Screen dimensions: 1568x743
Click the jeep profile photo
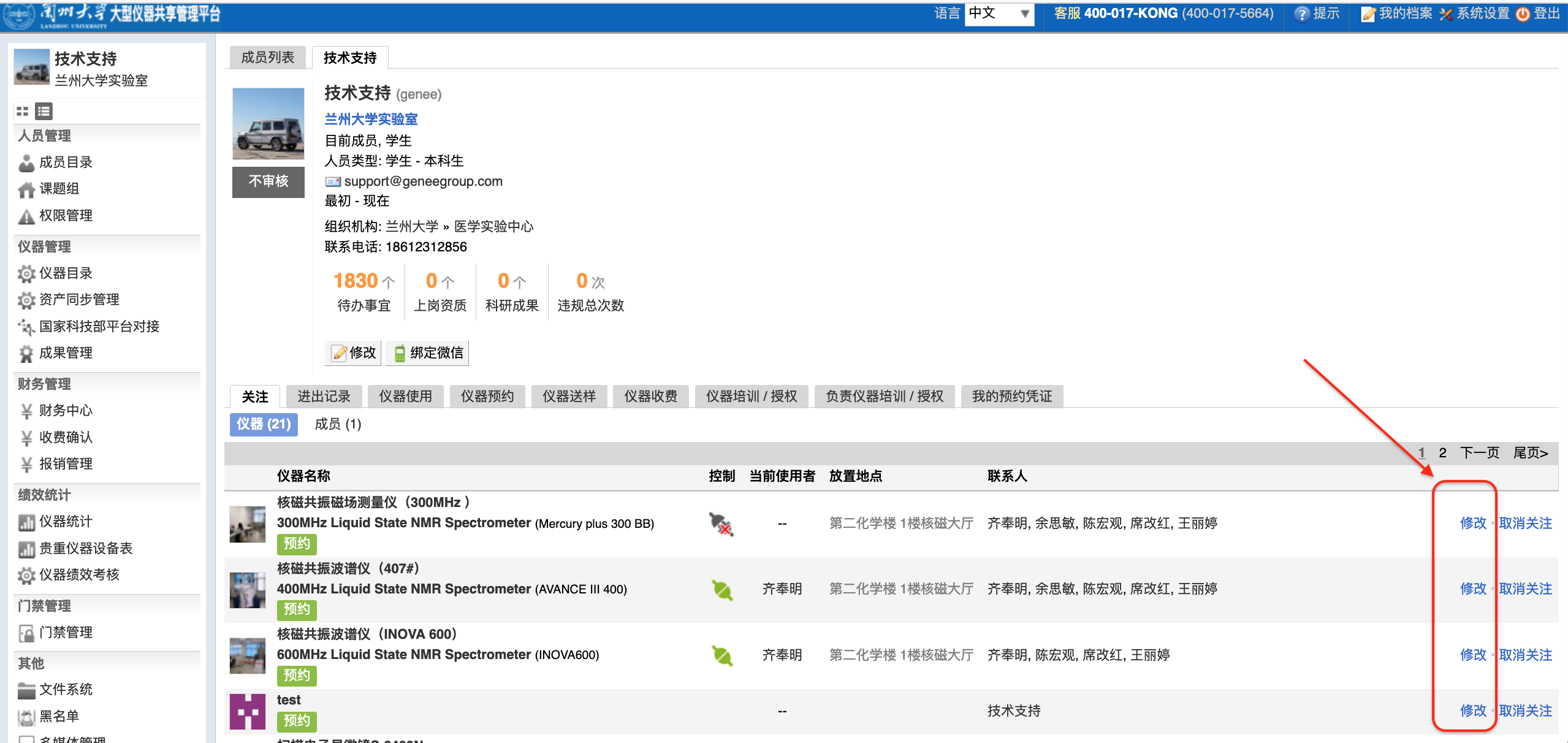pyautogui.click(x=268, y=124)
